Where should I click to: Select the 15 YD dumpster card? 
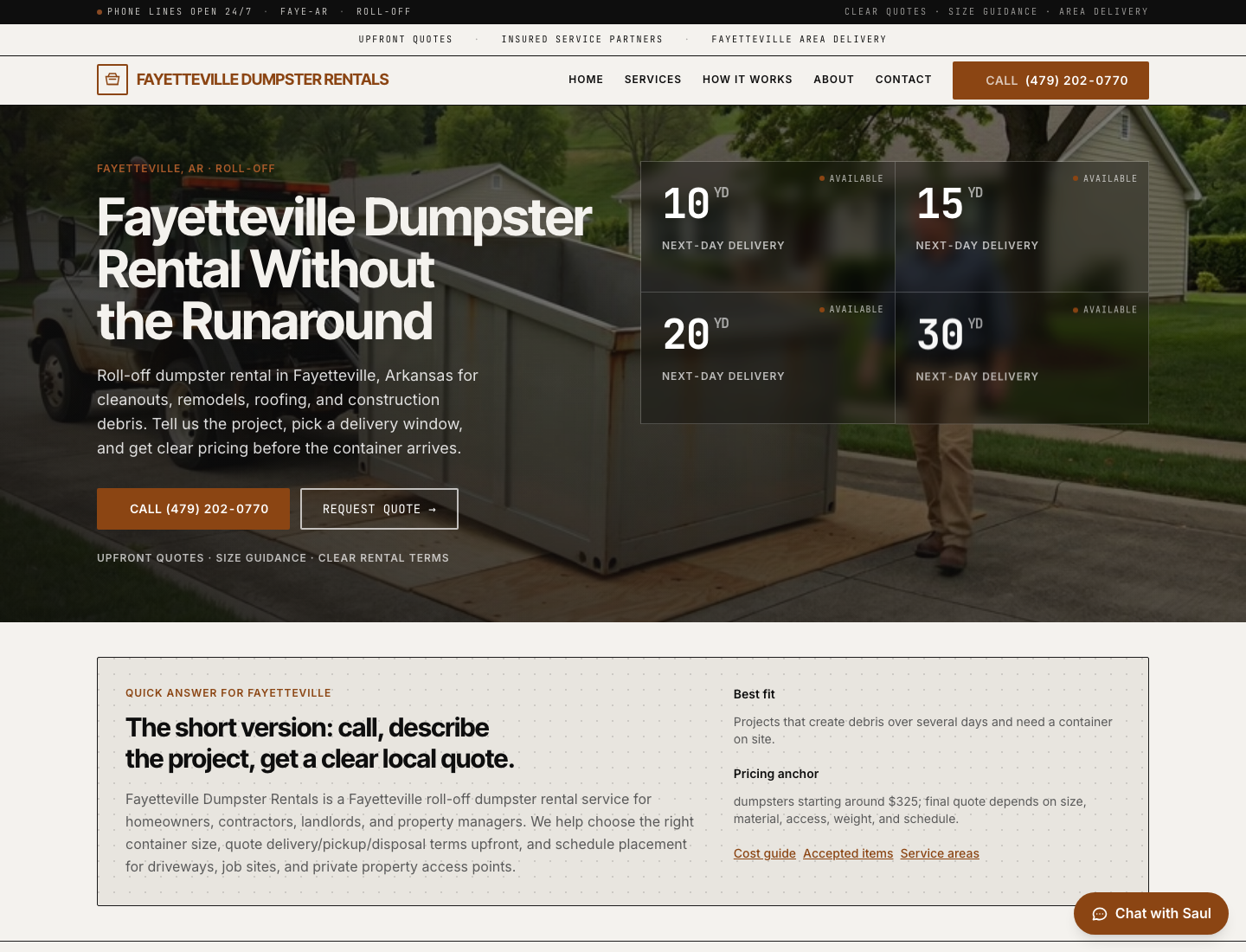[x=1022, y=227]
